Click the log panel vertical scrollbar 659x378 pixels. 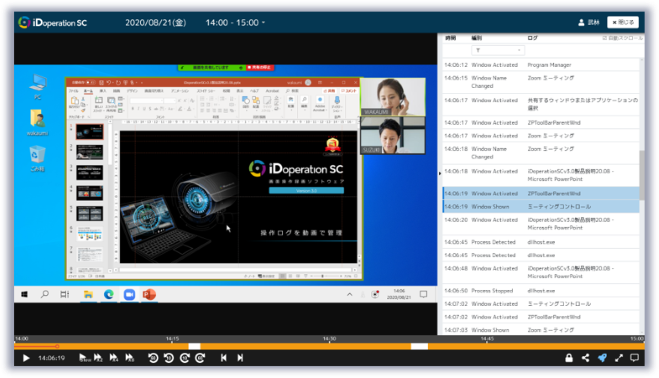coord(642,174)
